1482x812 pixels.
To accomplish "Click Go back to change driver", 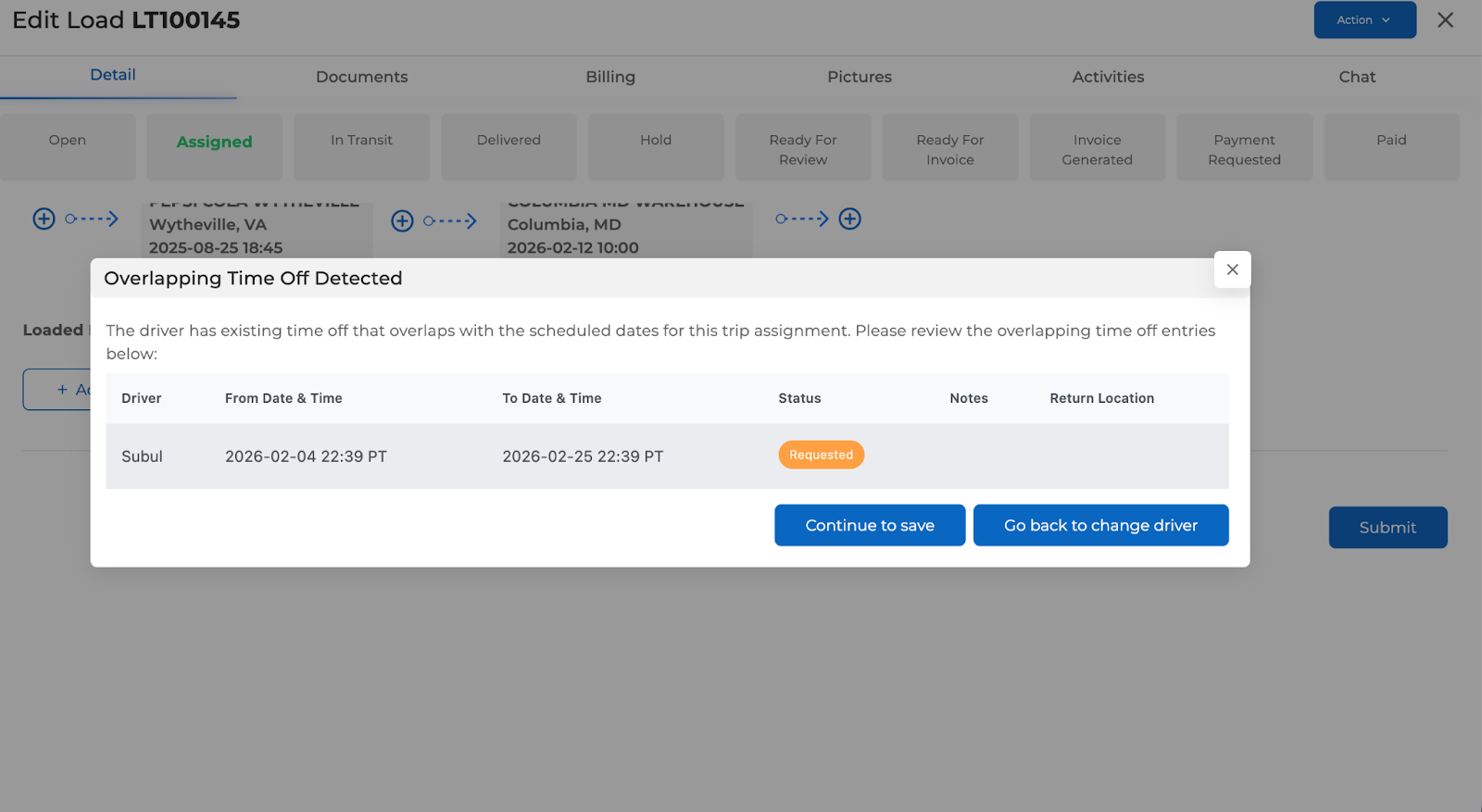I will (x=1100, y=525).
